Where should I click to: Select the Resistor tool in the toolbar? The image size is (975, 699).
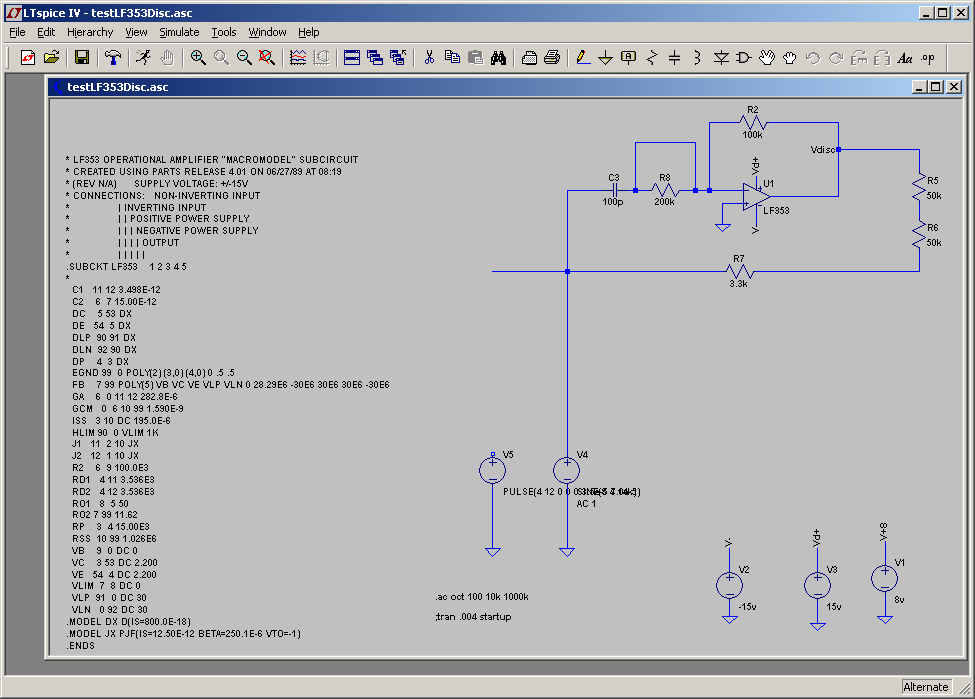point(652,58)
